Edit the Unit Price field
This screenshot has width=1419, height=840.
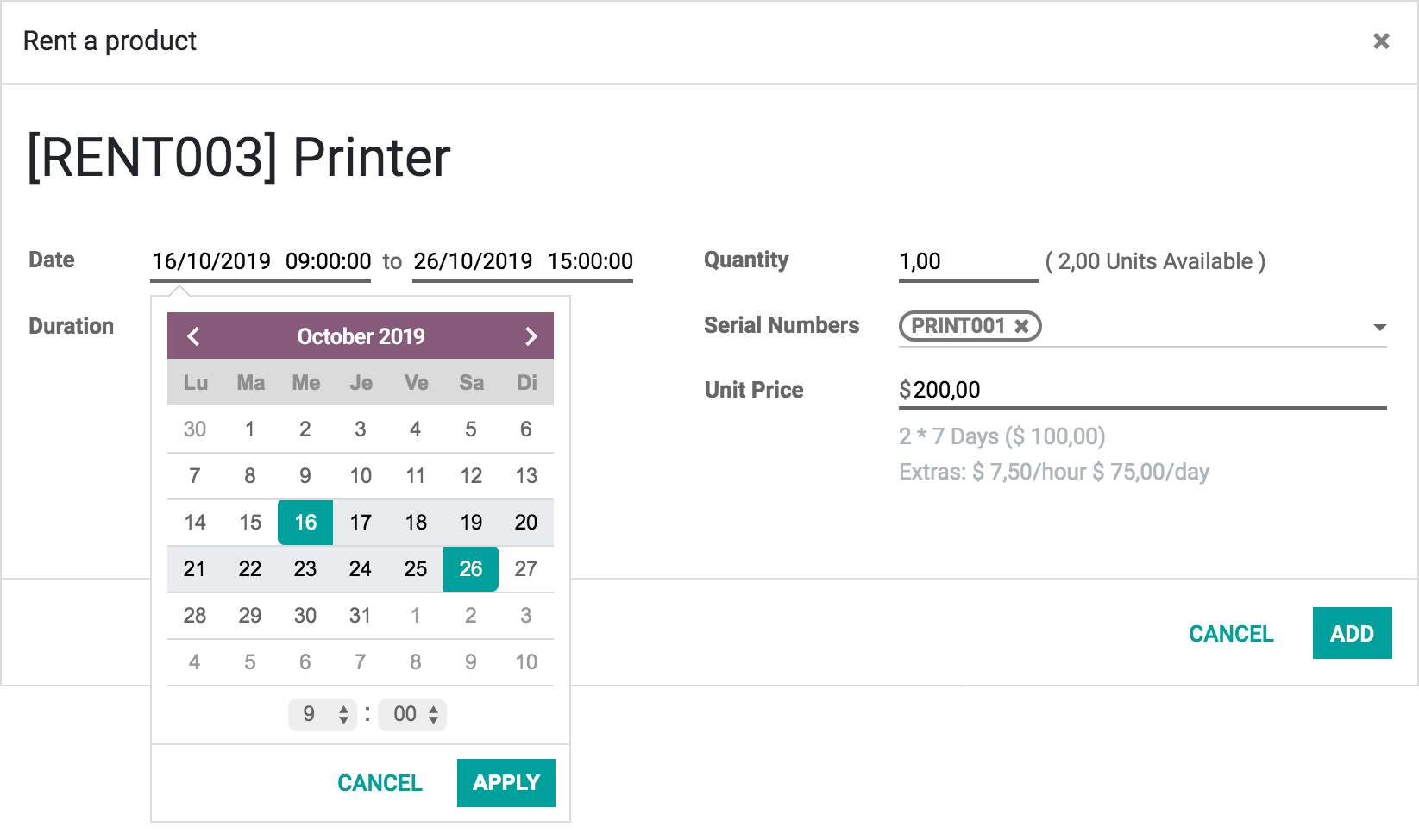1035,390
